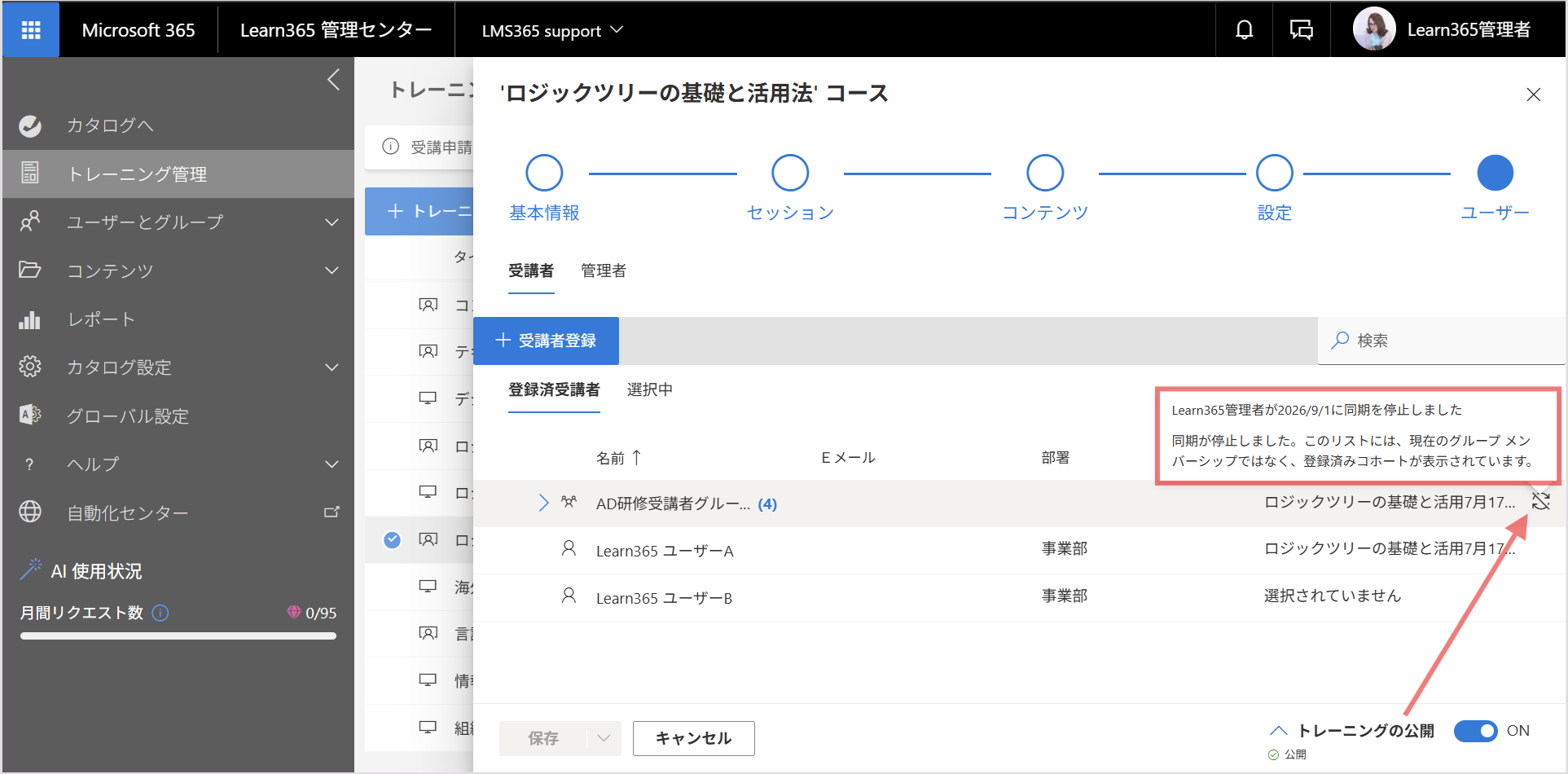Click the group icon beside AD研修受講者グループ

569,502
